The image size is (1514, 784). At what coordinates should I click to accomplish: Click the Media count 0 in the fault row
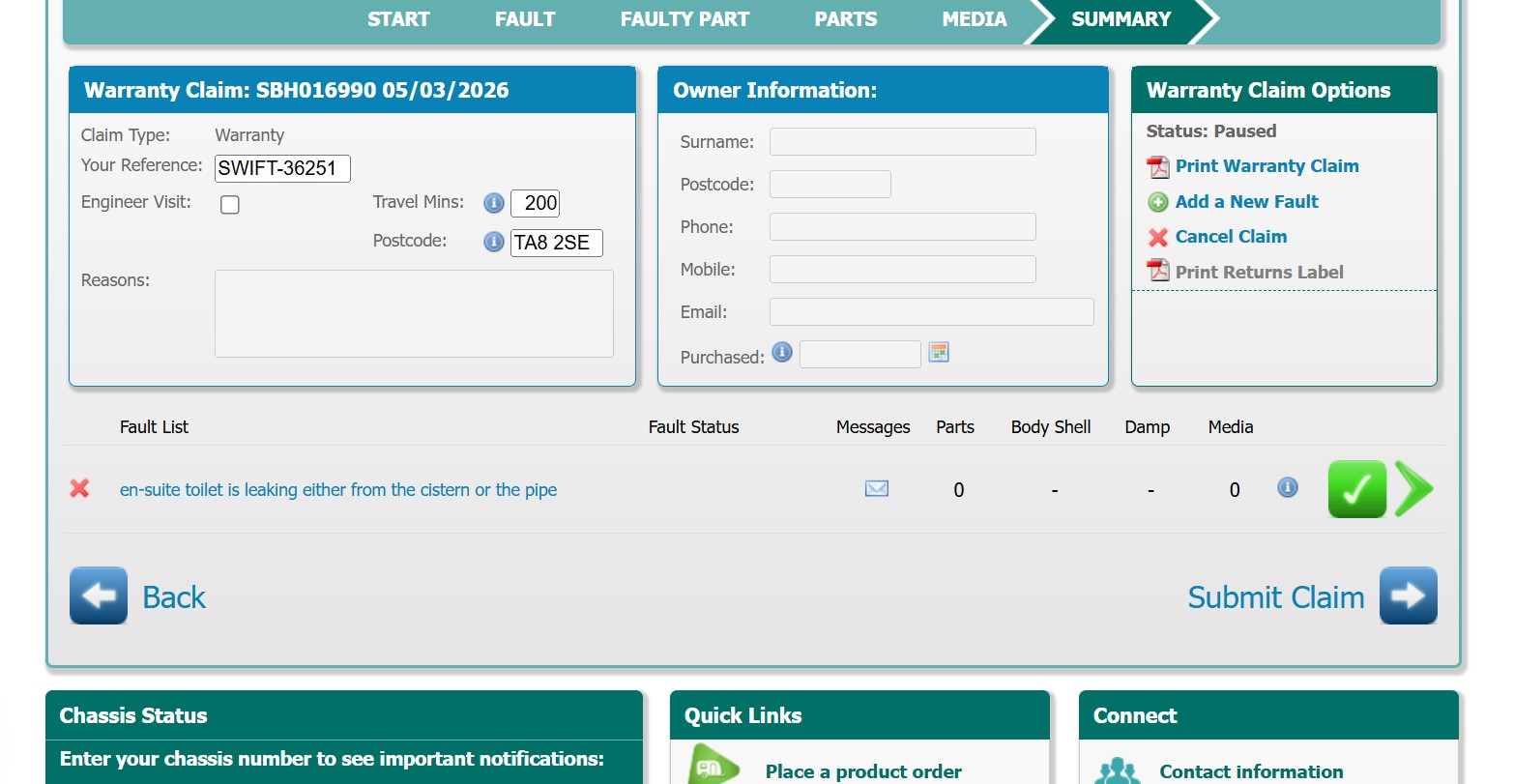point(1235,490)
